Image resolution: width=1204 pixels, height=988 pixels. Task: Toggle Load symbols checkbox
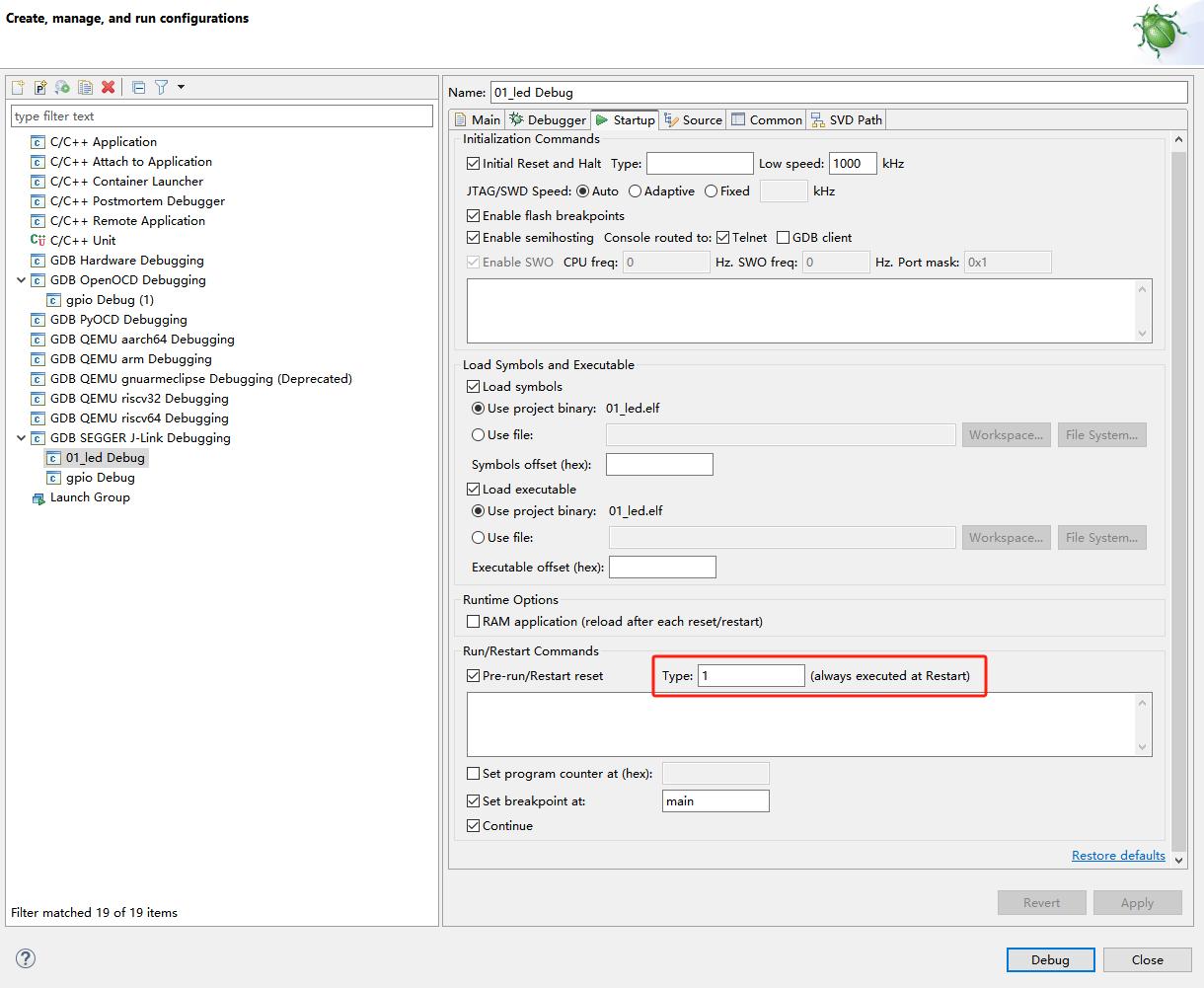[474, 387]
